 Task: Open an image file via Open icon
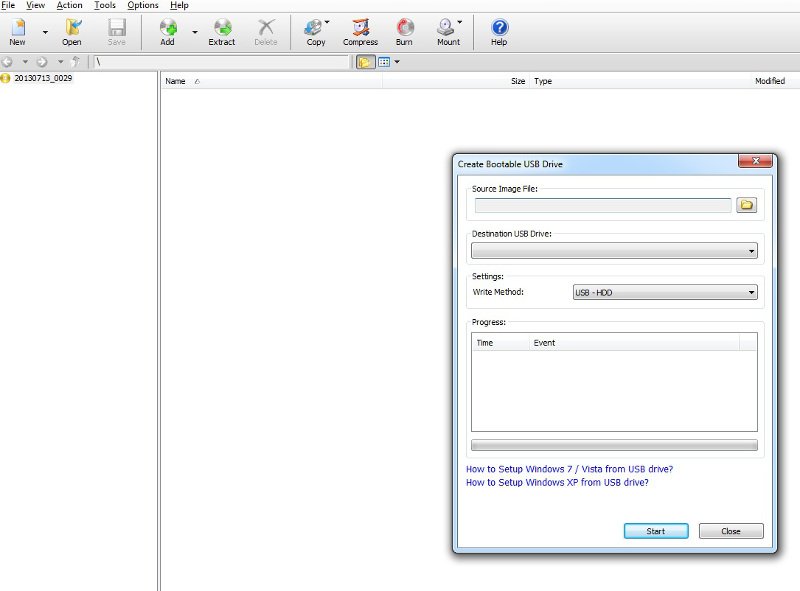72,32
